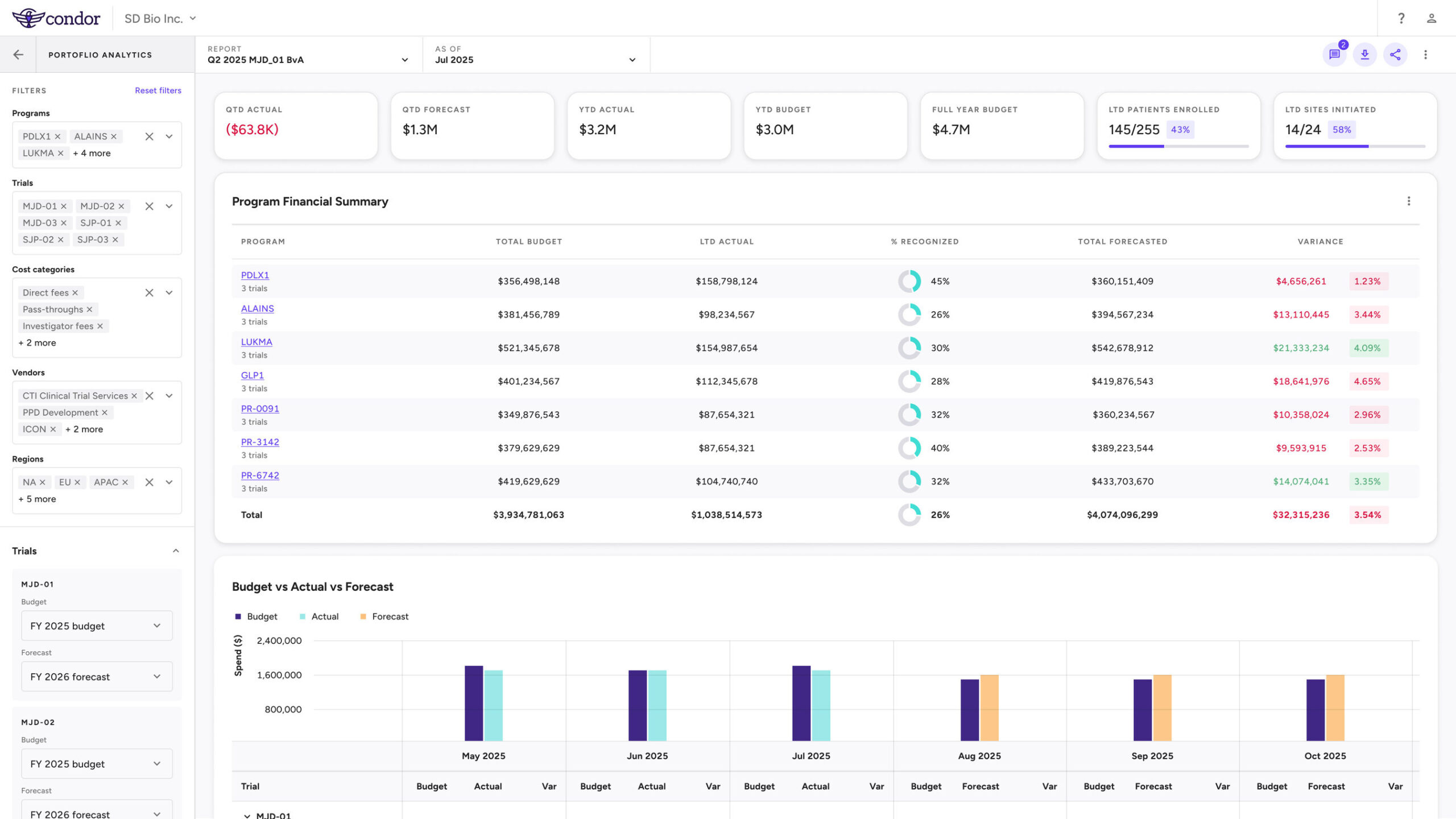Viewport: 1456px width, 819px height.
Task: Open the GLP1 program link
Action: pyautogui.click(x=253, y=375)
